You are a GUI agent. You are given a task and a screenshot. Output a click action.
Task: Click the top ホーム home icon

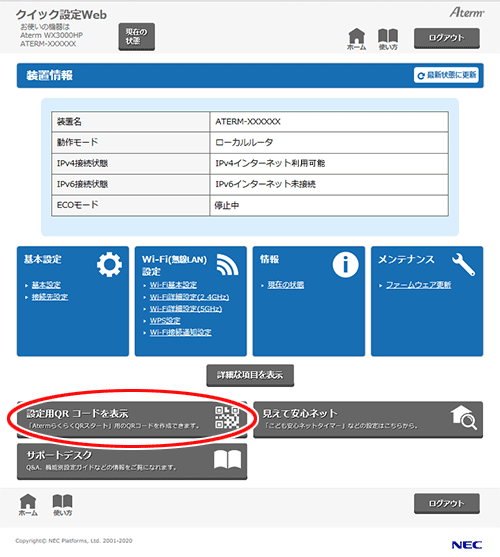pos(357,39)
